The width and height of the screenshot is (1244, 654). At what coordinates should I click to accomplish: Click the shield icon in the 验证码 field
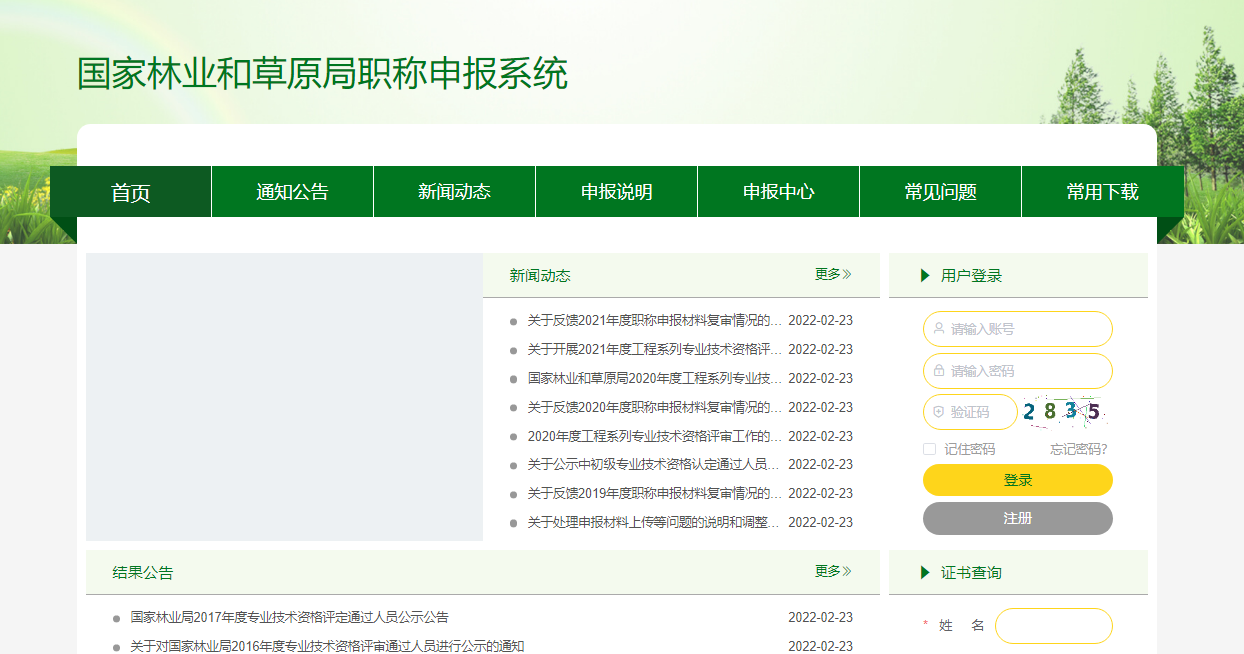939,412
